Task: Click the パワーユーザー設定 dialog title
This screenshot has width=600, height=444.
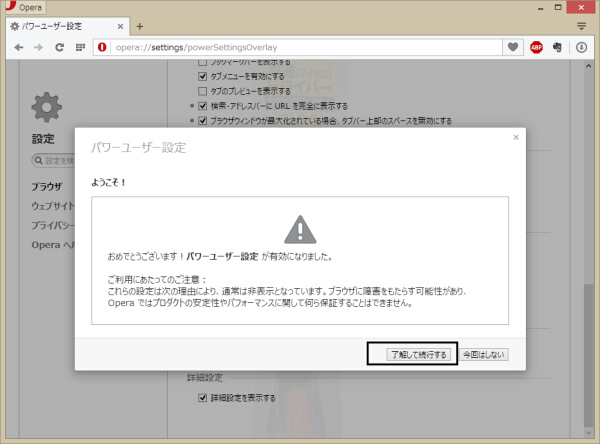Action: coord(139,147)
